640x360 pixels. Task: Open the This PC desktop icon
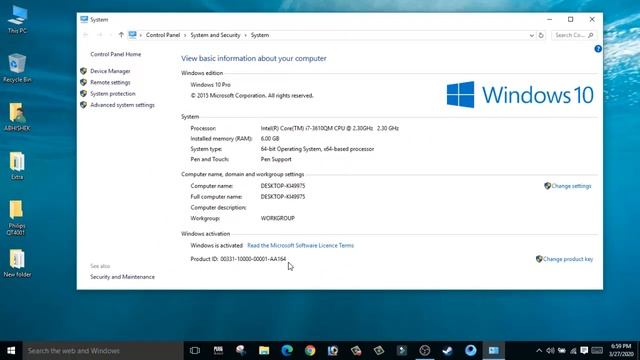[17, 19]
